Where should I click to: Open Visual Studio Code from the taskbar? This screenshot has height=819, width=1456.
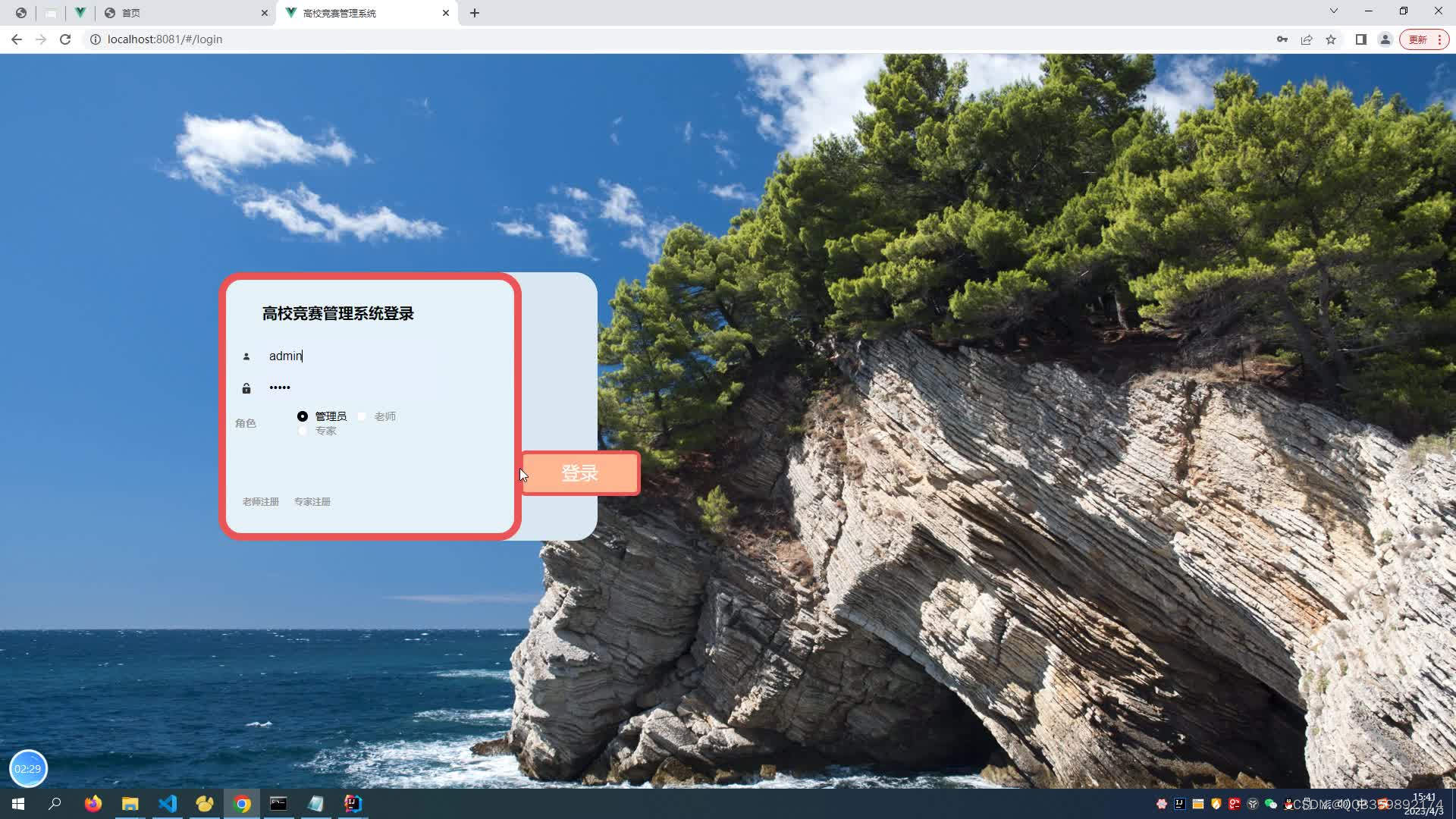(x=168, y=804)
